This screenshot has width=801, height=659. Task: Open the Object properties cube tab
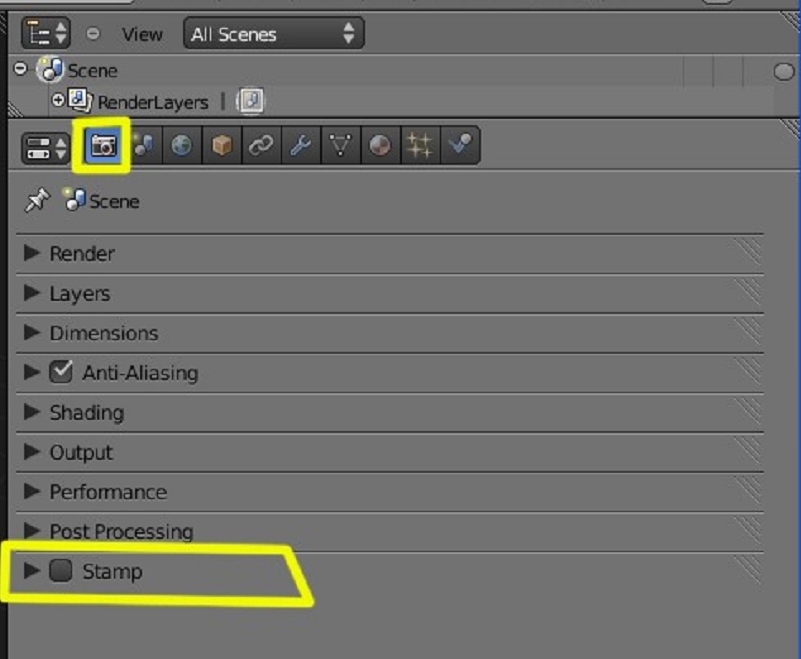(222, 146)
